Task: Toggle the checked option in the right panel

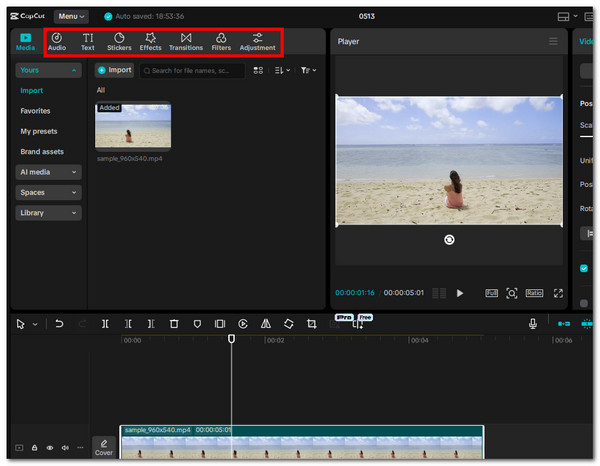Action: coord(584,268)
